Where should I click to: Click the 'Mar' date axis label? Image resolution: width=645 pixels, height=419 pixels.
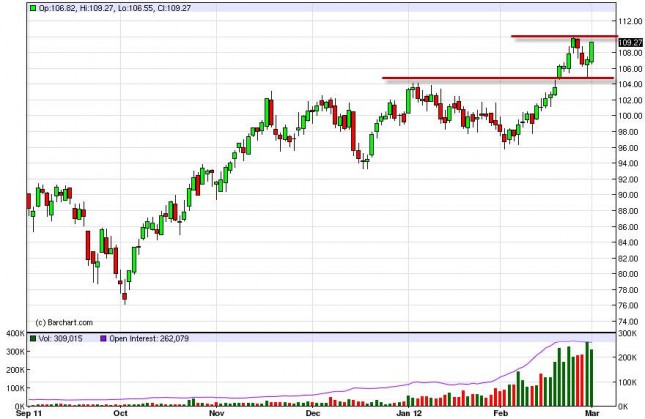click(592, 413)
